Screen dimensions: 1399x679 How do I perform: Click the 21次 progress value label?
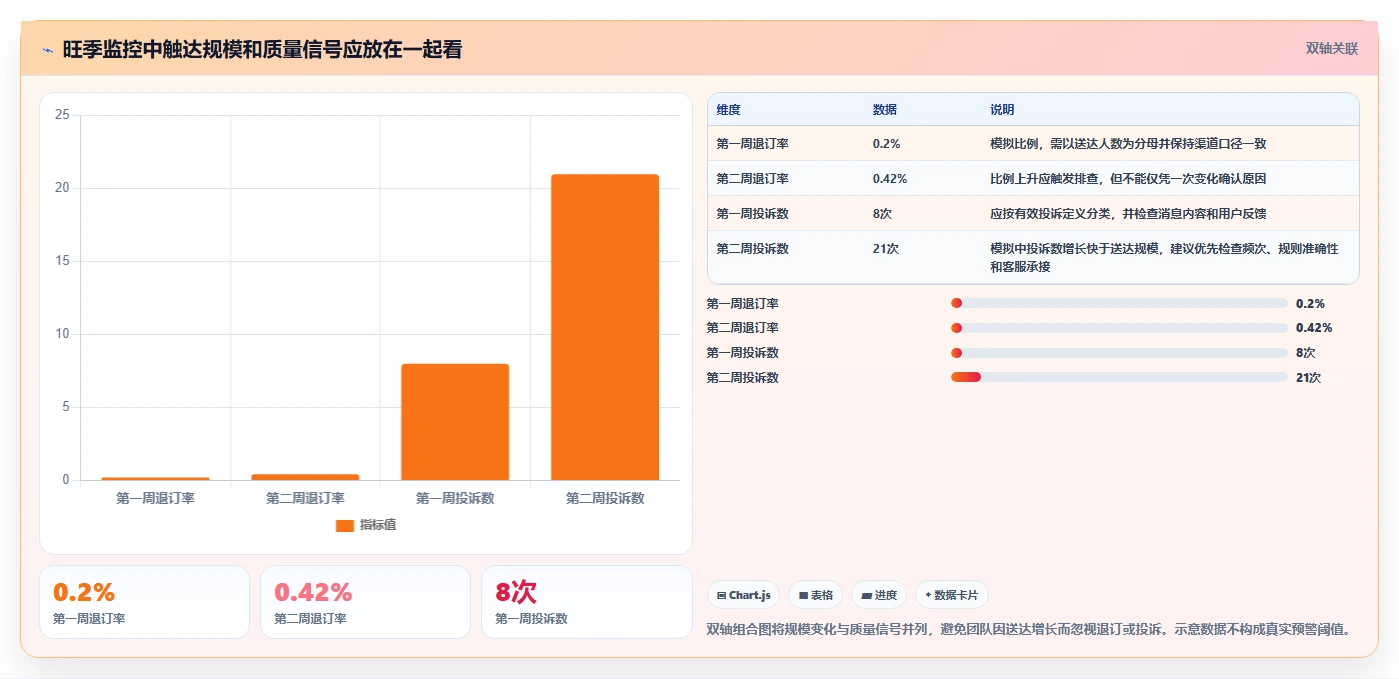click(1308, 378)
